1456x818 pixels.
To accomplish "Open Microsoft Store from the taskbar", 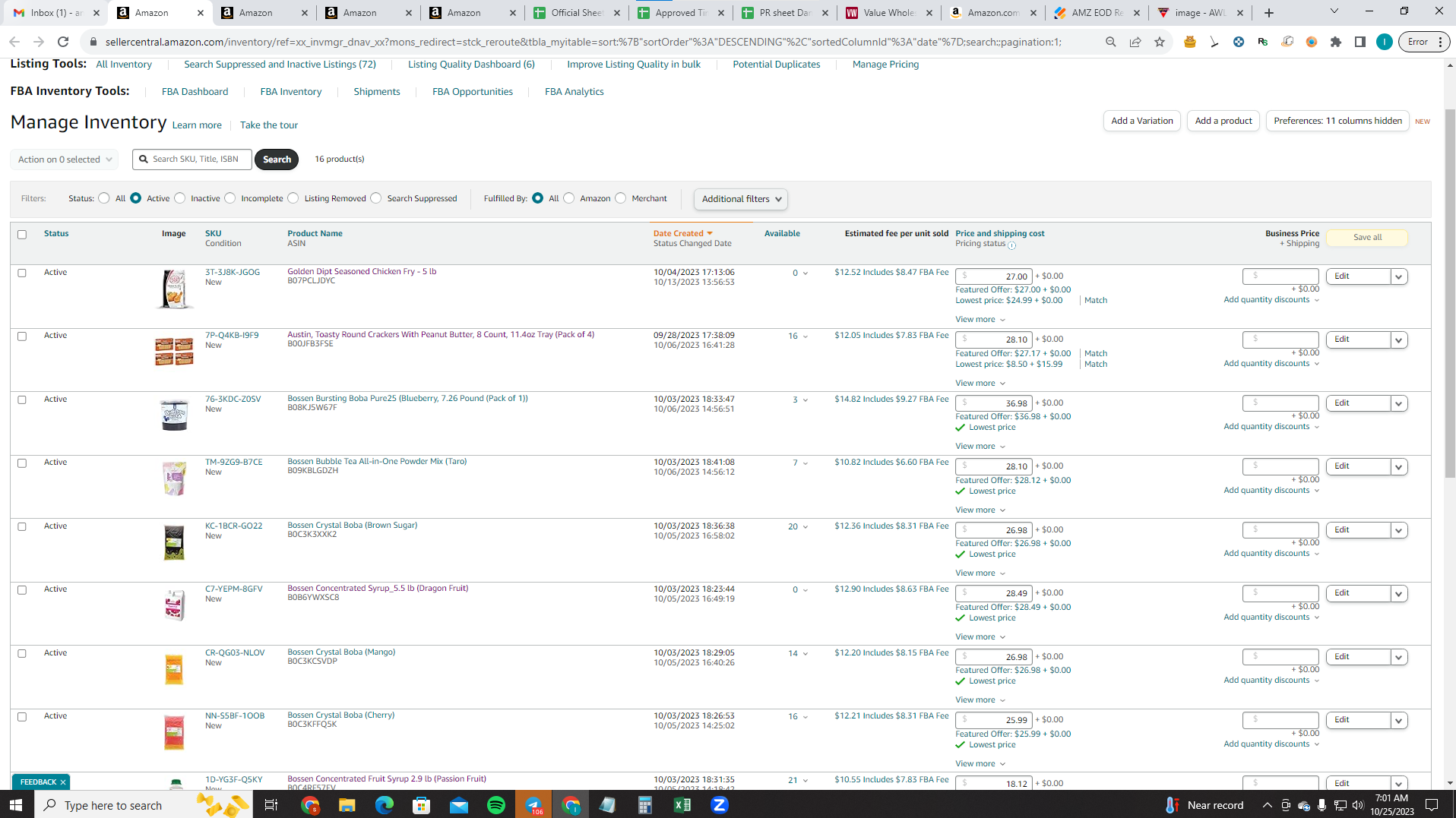I will pos(422,805).
